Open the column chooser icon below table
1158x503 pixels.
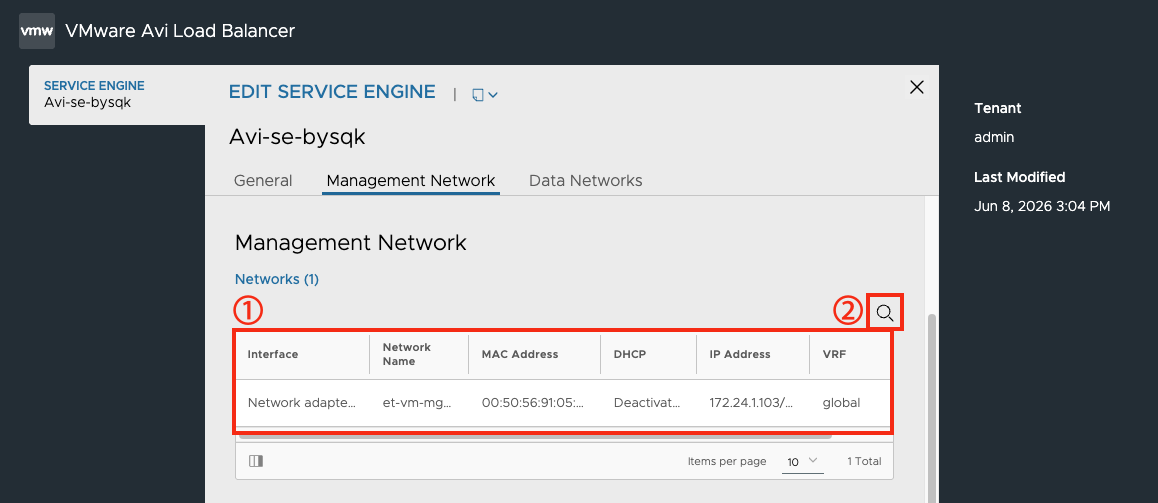(256, 461)
